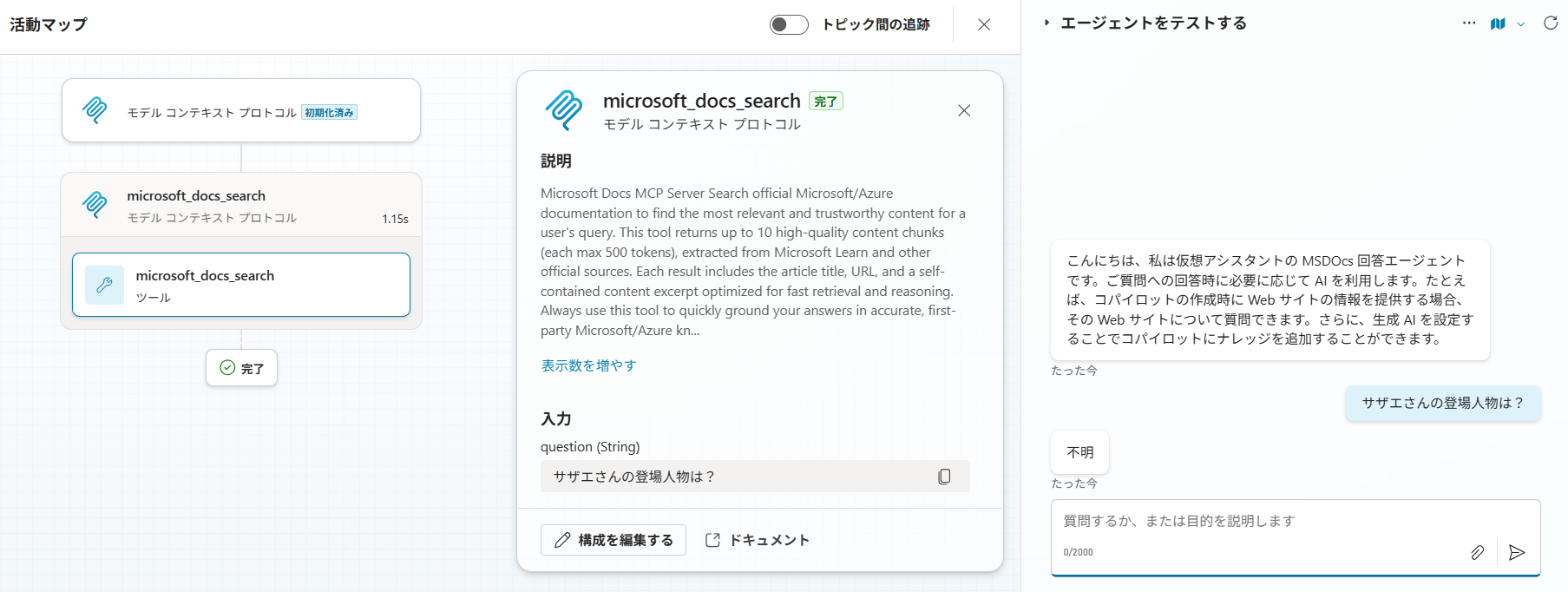The image size is (1568, 592).
Task: Copy the question input value
Action: point(944,477)
